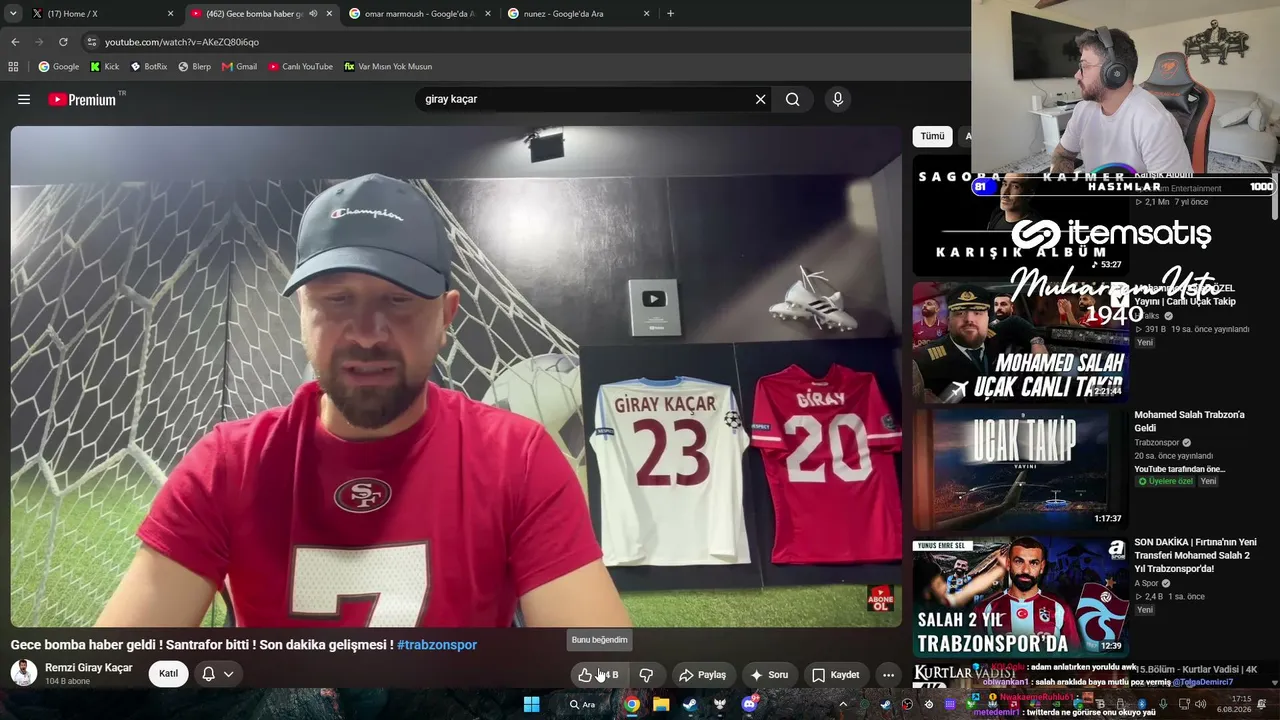
Task: Switch to 'omar marmoush' Google search tab
Action: tap(420, 14)
